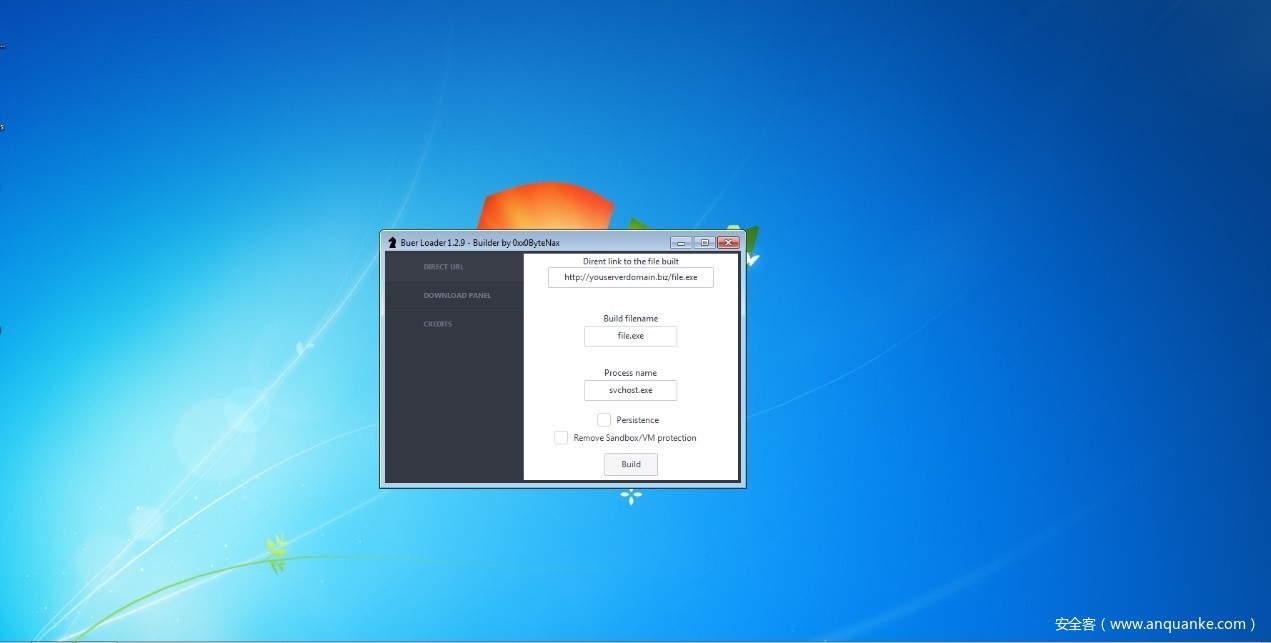Image resolution: width=1271 pixels, height=643 pixels.
Task: Select the Process name field showing svchost.exe
Action: coord(630,390)
